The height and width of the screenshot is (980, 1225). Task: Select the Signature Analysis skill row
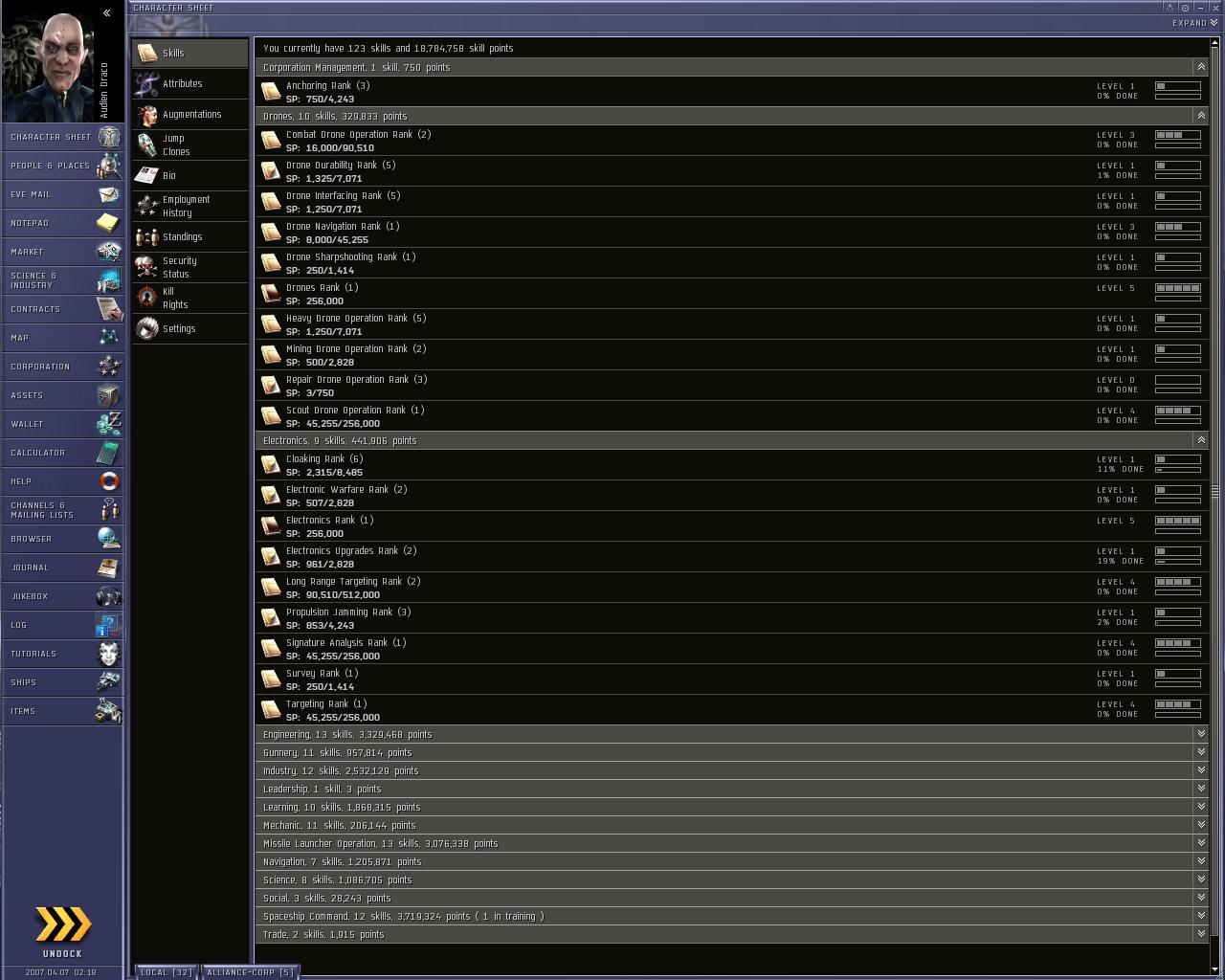point(732,649)
